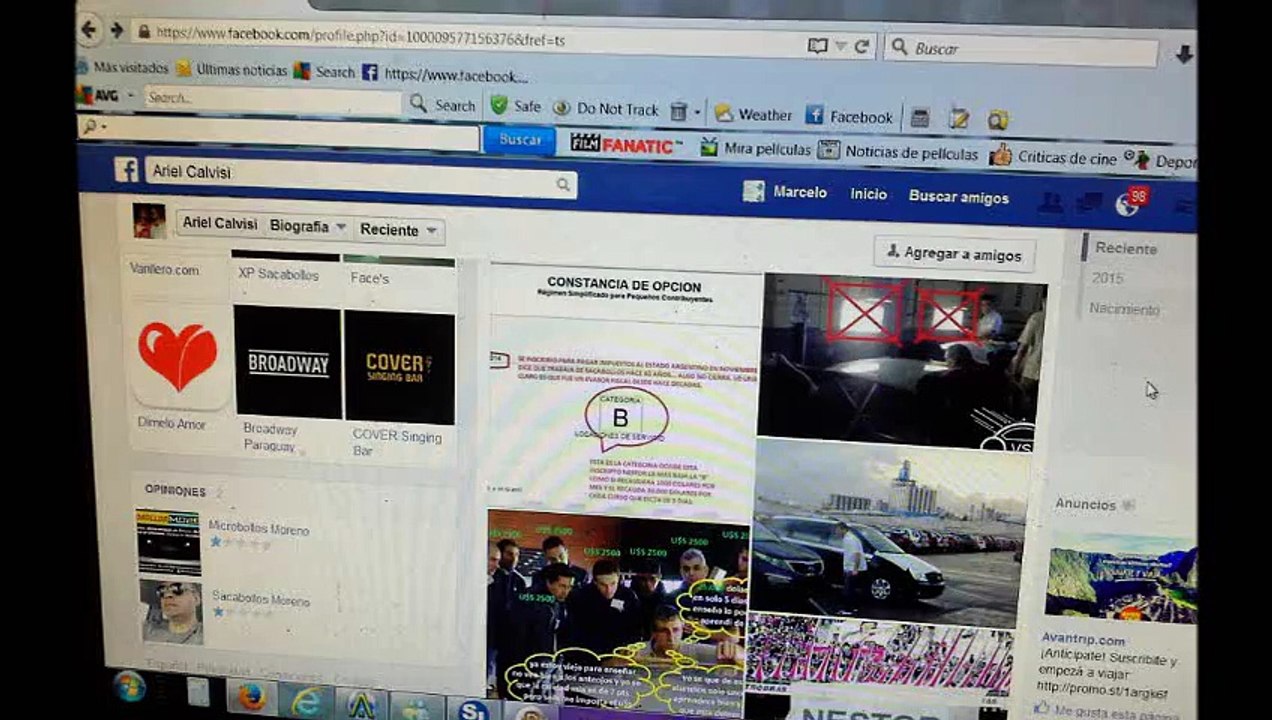The image size is (1272, 720).
Task: Open Search bookmark in bookmarks bar
Action: tap(325, 71)
